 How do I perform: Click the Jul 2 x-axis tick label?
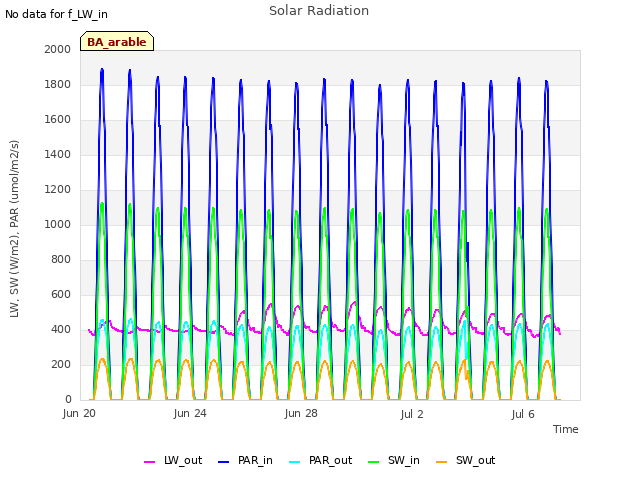(x=412, y=414)
